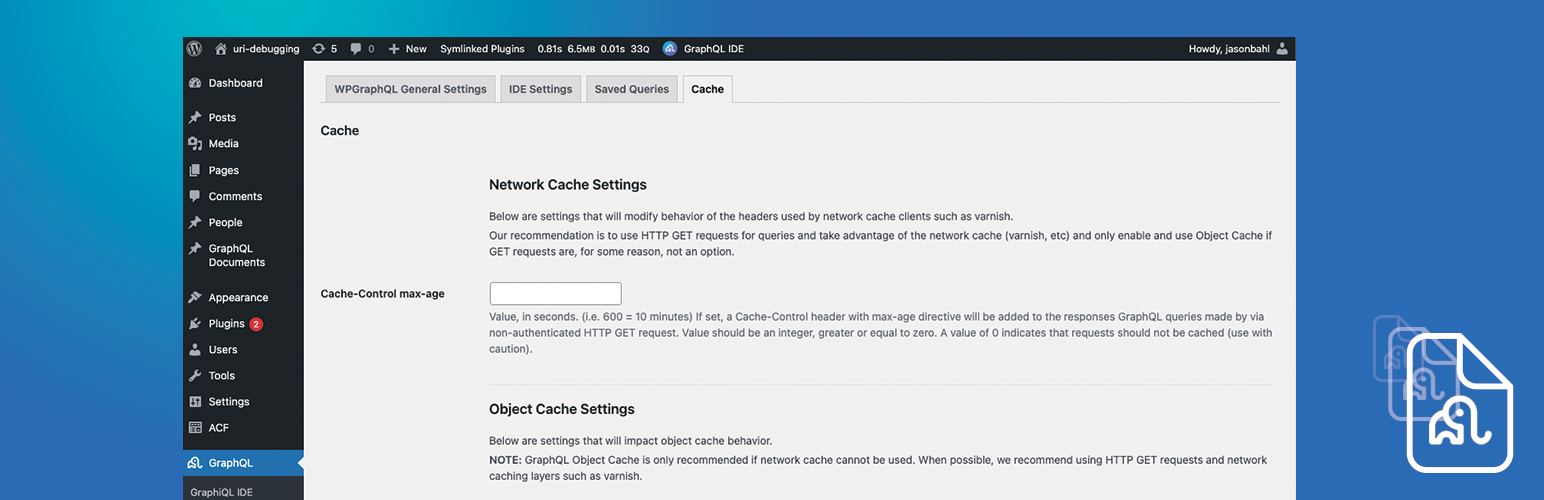
Task: Click the Appearance paintbrush icon
Action: [x=195, y=297]
